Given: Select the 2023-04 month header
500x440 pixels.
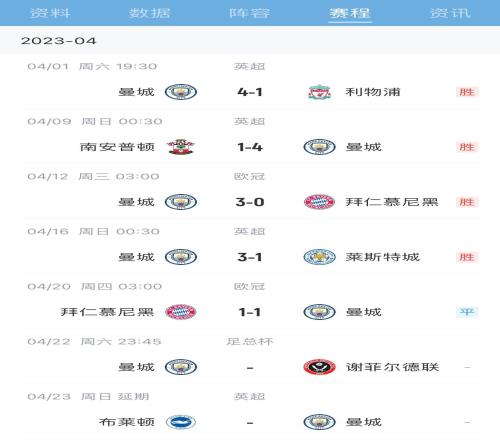Looking at the screenshot, I should (x=58, y=41).
